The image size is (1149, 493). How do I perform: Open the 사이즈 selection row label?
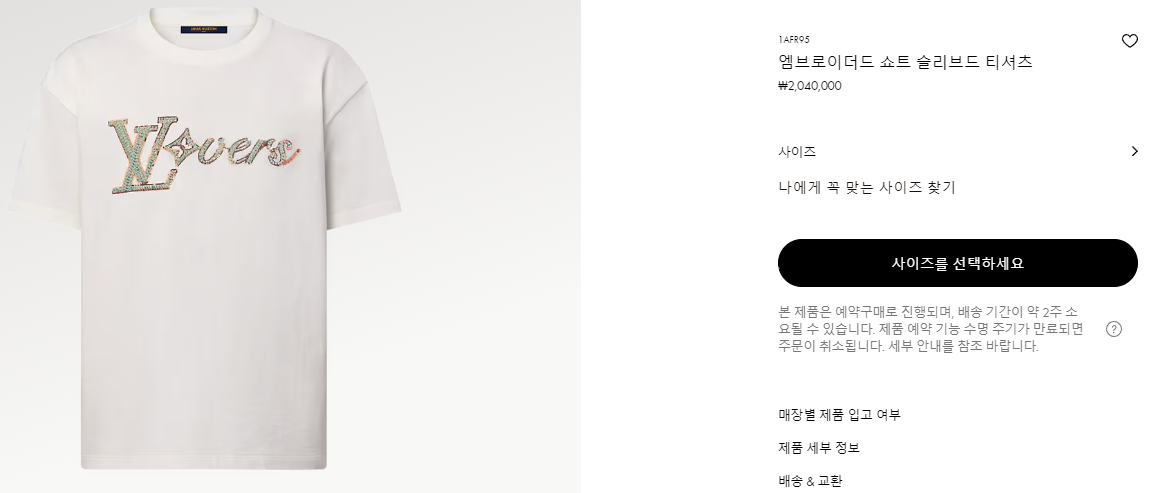797,152
